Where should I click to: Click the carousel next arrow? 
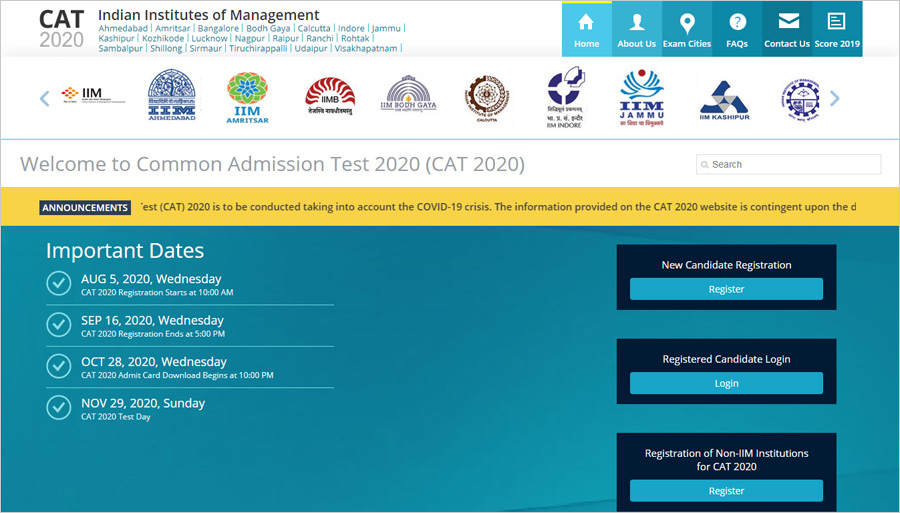pos(835,98)
